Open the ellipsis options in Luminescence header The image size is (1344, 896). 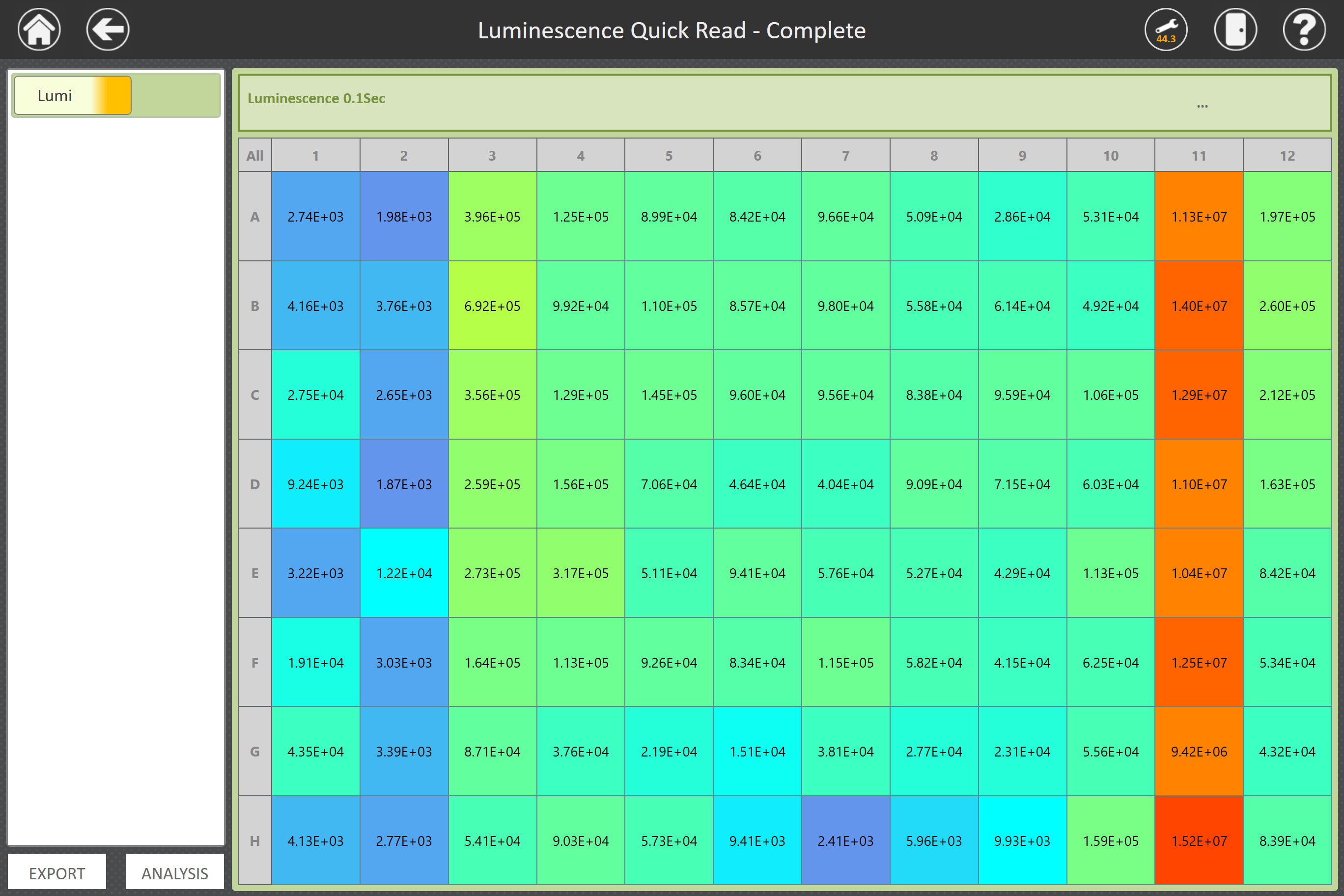pyautogui.click(x=1203, y=106)
